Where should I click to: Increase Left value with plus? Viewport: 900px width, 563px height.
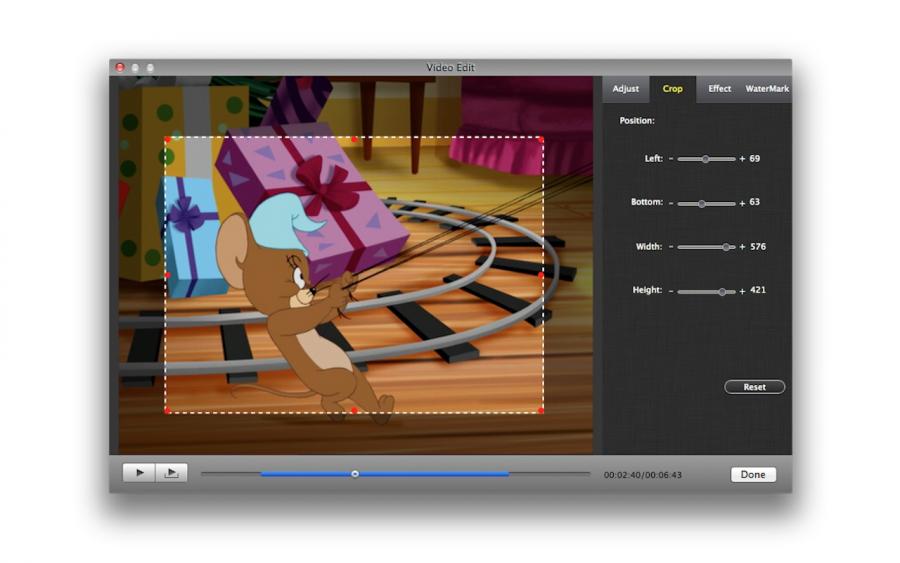point(742,159)
